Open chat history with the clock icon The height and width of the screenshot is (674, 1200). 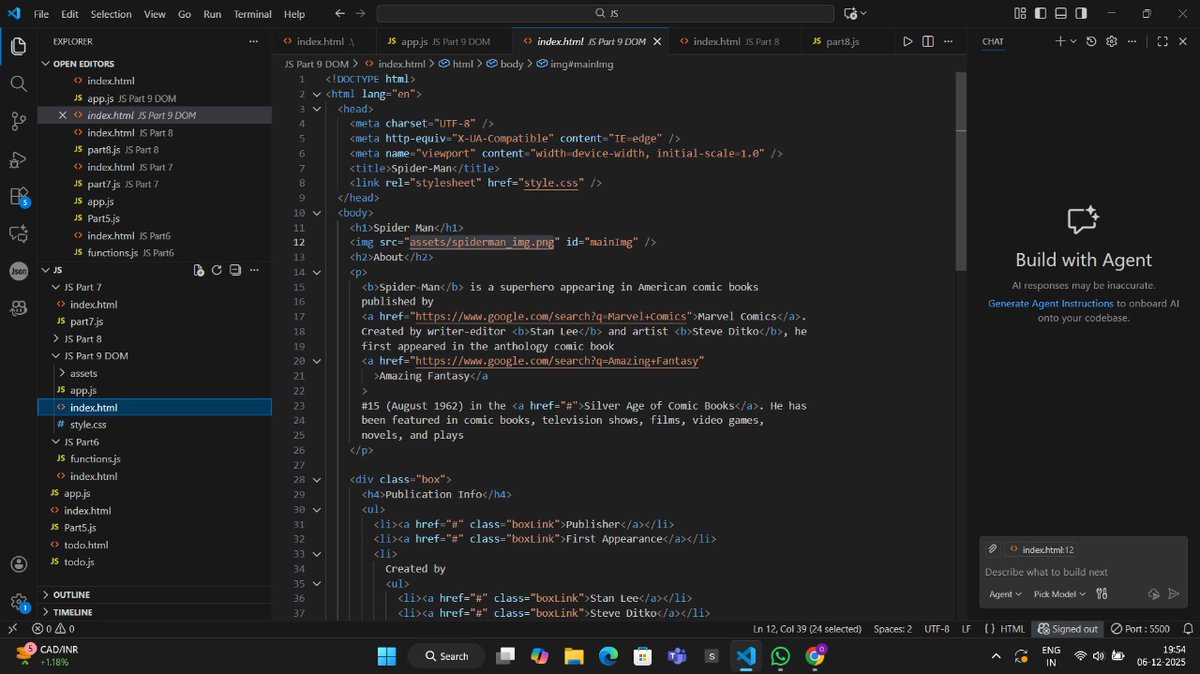coord(1091,41)
